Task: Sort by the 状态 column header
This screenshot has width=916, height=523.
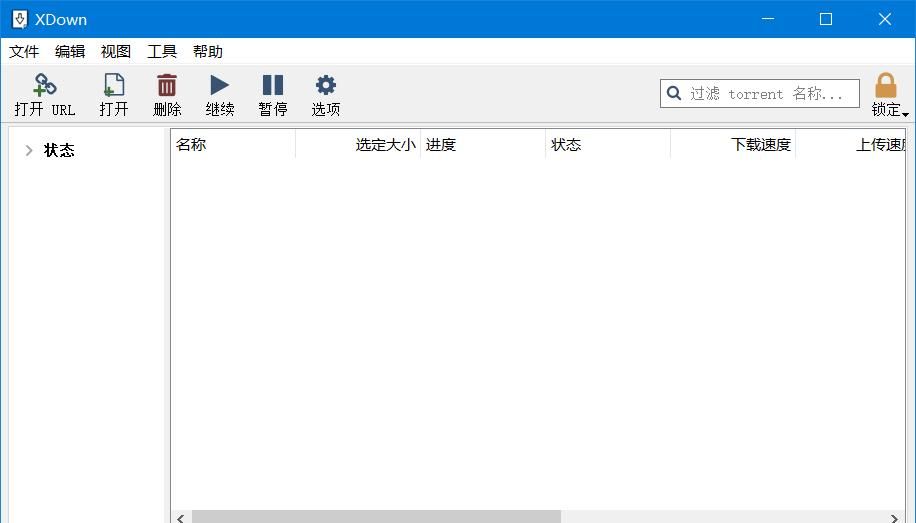Action: [608, 144]
